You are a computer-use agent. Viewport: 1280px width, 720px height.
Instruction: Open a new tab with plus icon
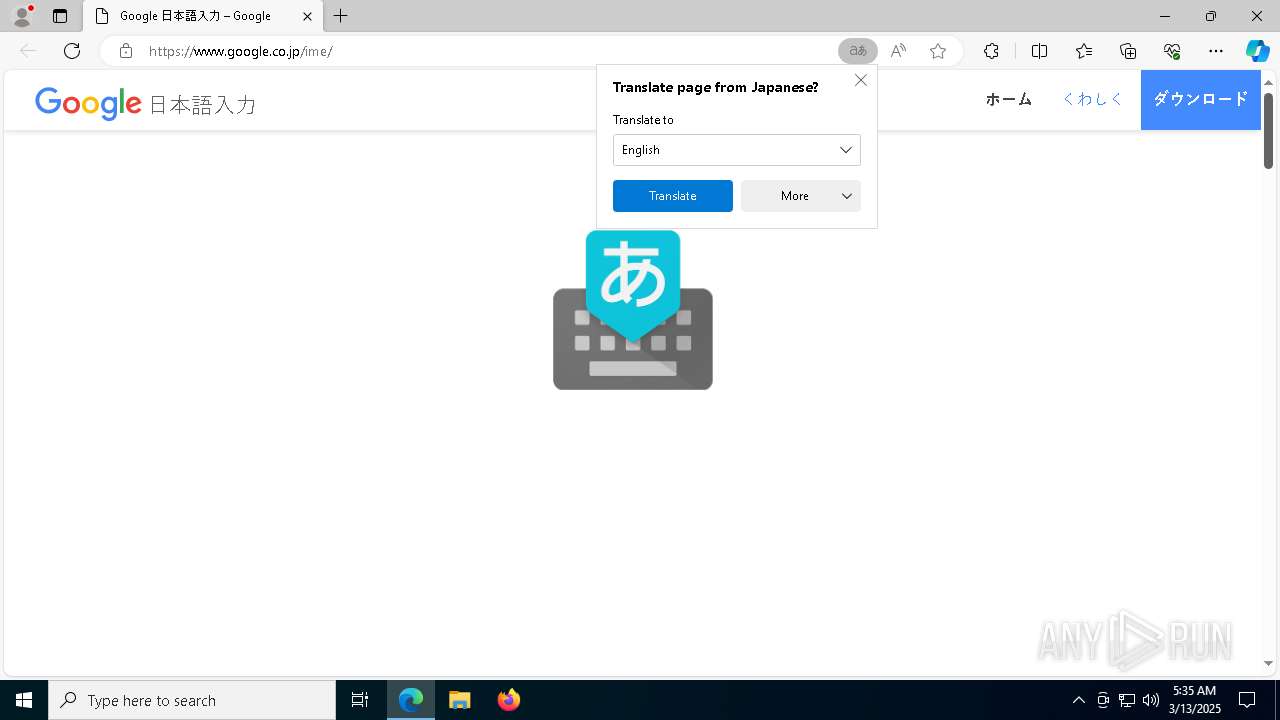(341, 16)
